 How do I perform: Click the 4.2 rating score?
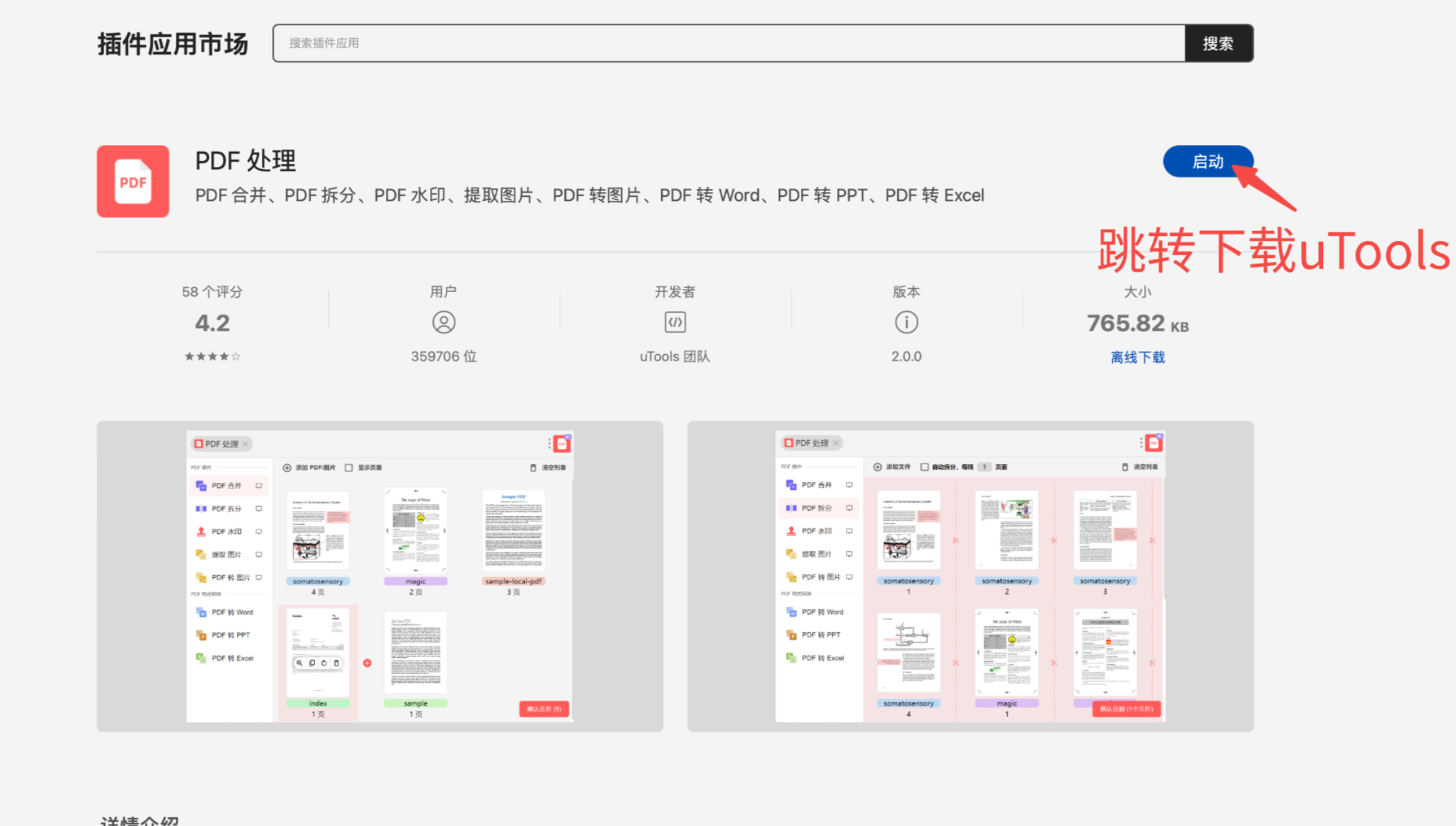(212, 323)
